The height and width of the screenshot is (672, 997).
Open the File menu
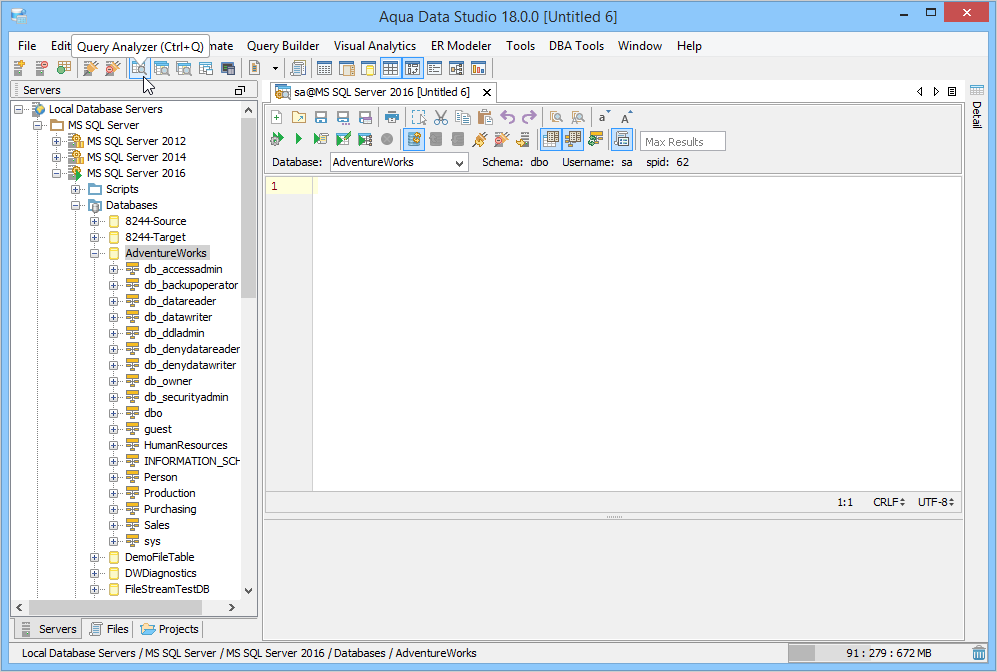tap(27, 46)
